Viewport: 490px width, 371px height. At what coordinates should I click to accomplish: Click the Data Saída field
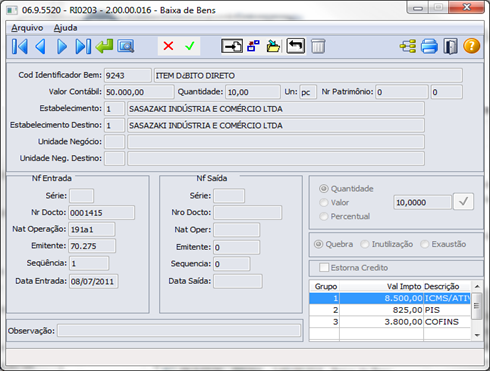click(238, 281)
